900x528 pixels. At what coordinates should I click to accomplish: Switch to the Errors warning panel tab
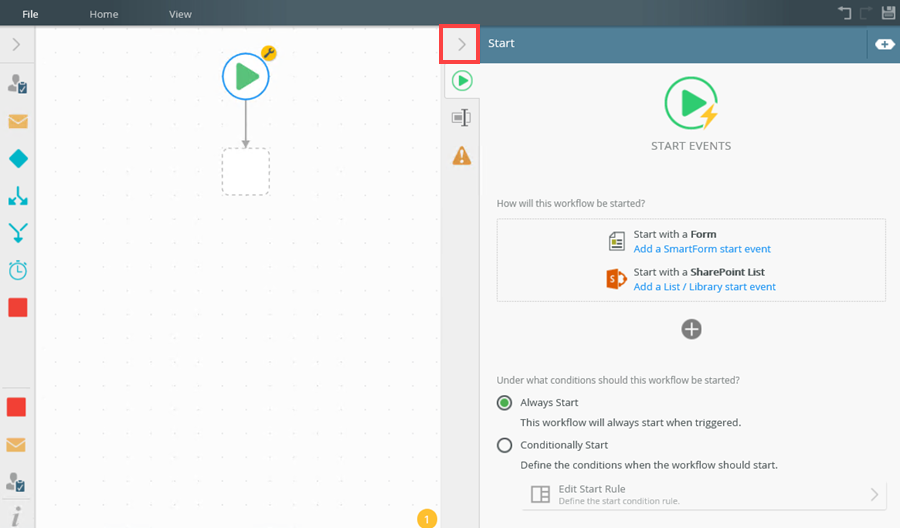click(x=461, y=156)
